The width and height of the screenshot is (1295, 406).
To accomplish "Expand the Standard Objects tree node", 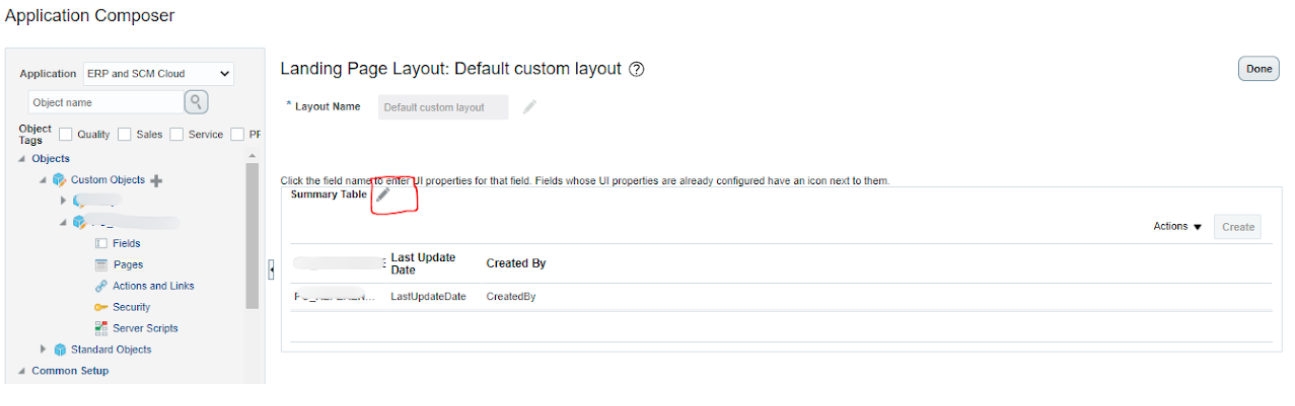I will tap(43, 349).
